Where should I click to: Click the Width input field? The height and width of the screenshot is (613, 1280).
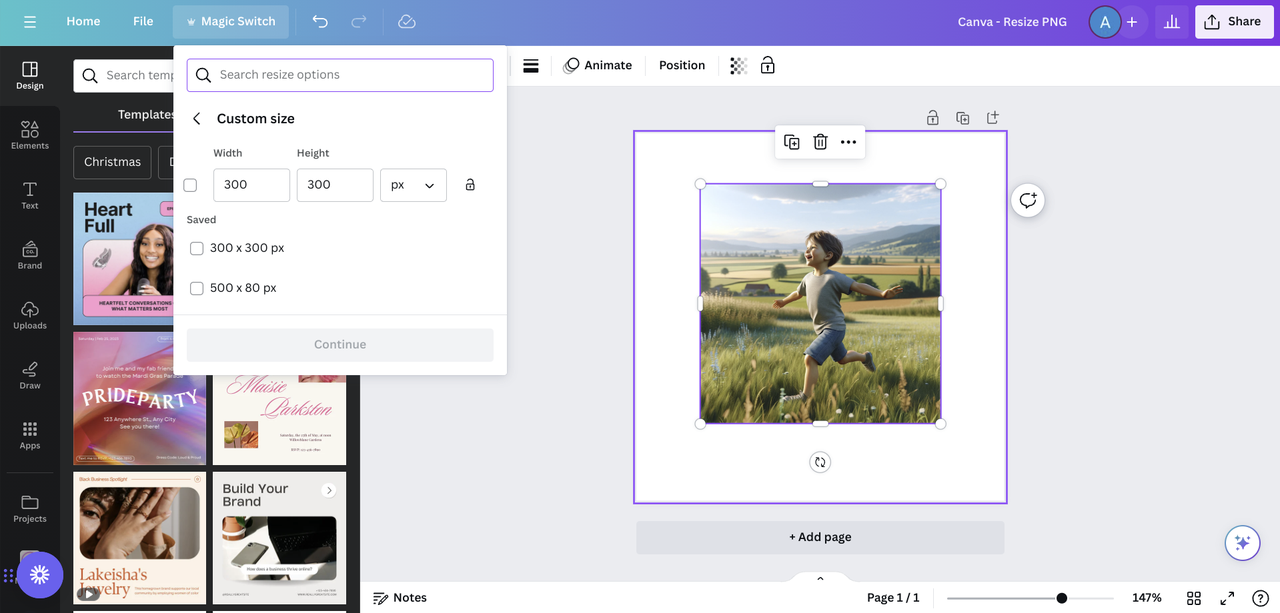click(251, 185)
